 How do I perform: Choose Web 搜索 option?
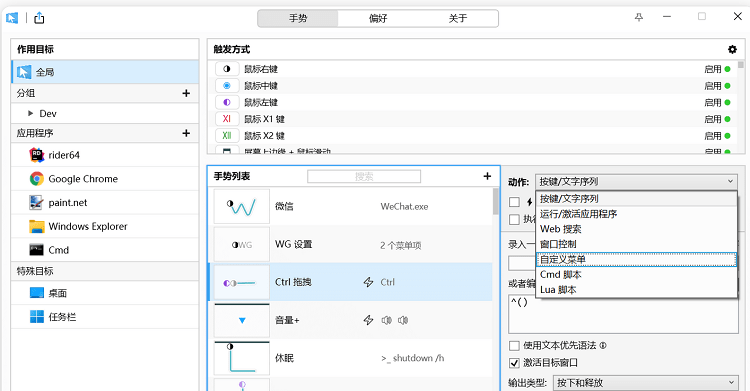click(x=636, y=229)
